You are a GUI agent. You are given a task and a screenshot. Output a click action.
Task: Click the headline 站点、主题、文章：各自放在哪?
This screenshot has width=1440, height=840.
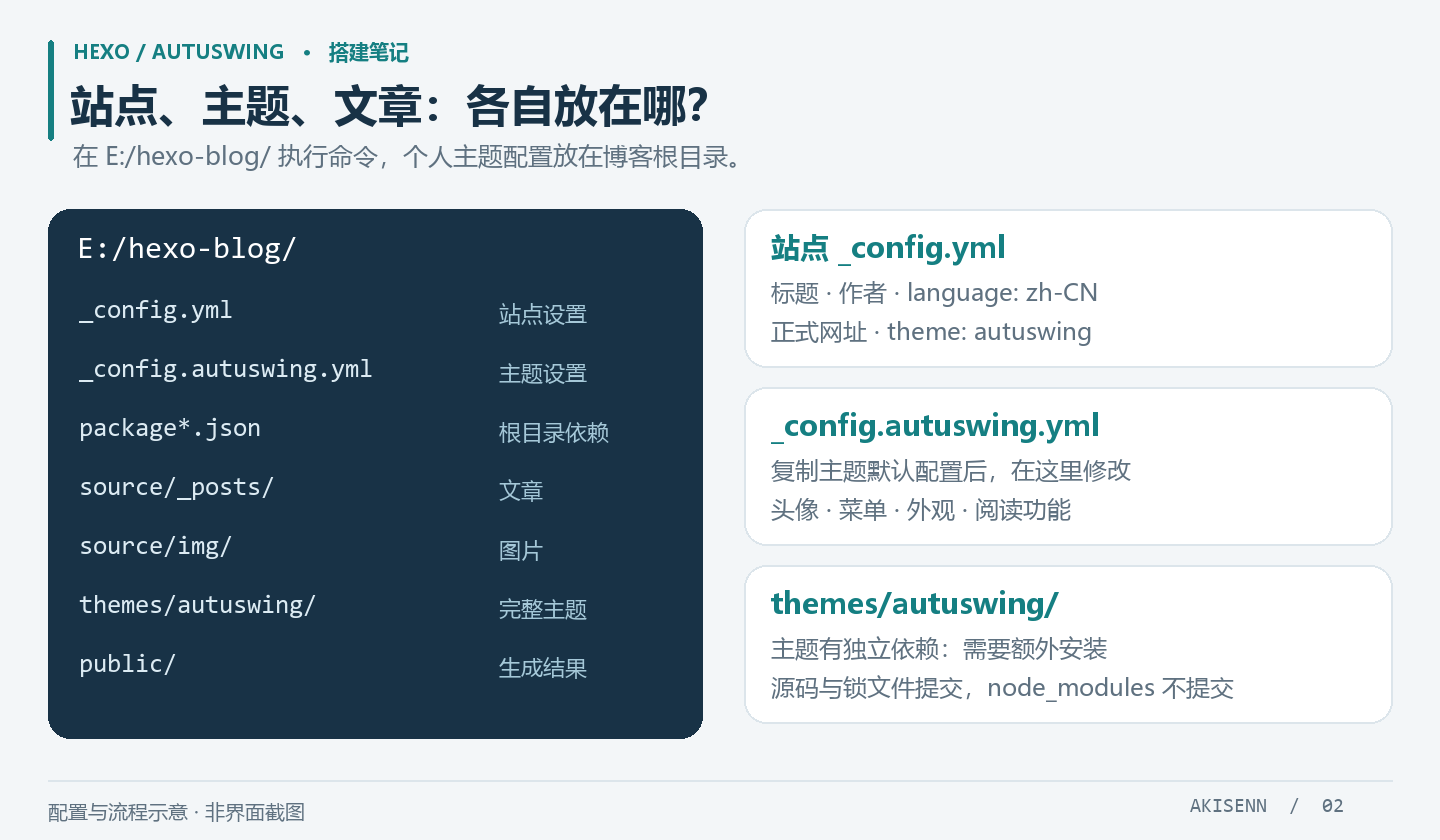click(x=389, y=107)
